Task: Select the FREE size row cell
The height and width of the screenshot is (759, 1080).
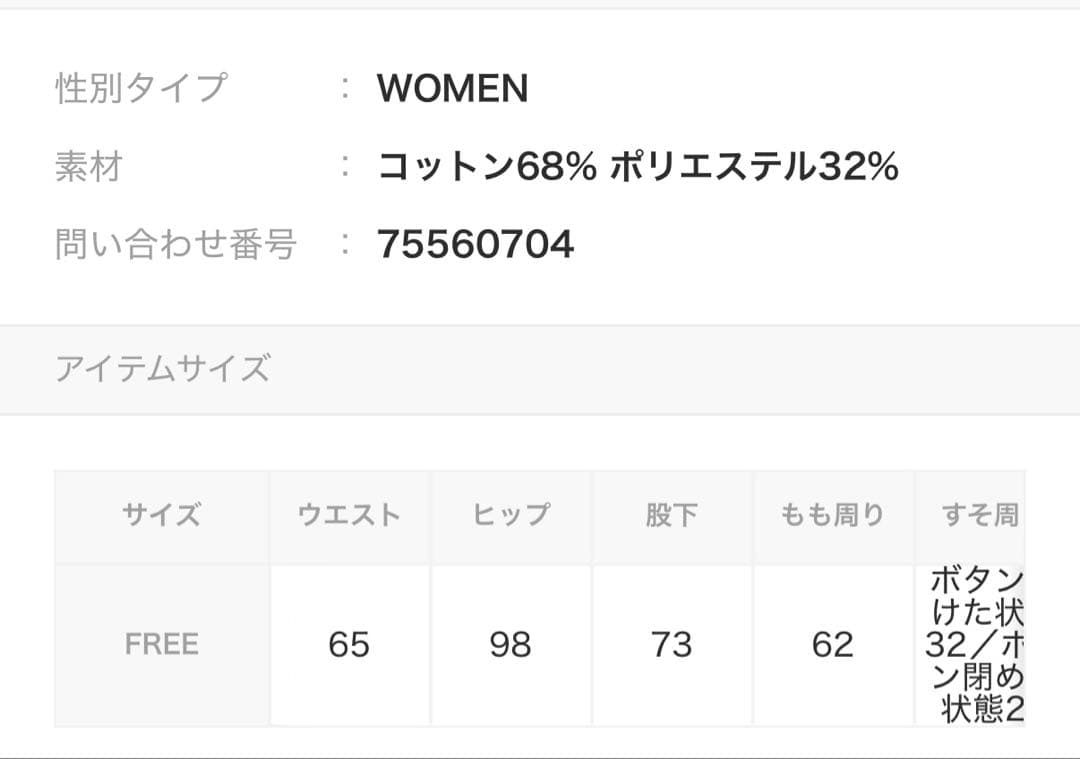Action: (x=162, y=645)
